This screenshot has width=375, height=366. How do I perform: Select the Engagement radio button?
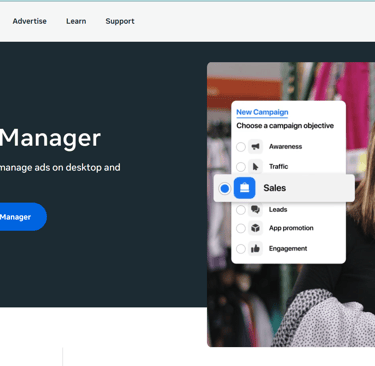[x=241, y=249]
